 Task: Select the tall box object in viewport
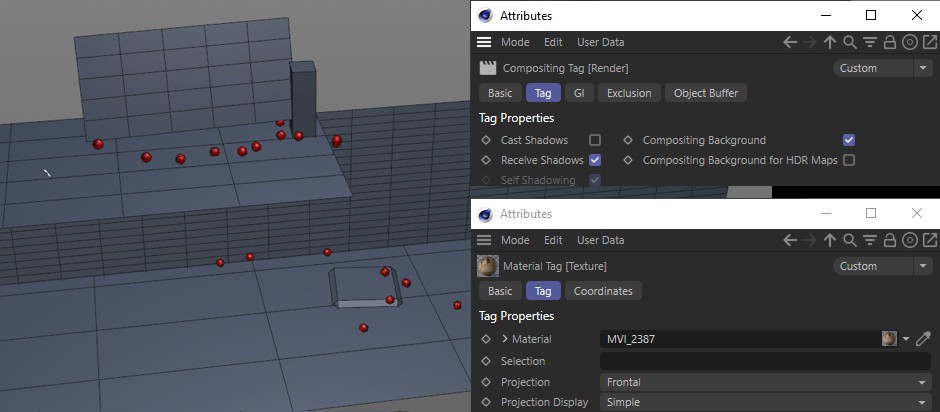(303, 99)
